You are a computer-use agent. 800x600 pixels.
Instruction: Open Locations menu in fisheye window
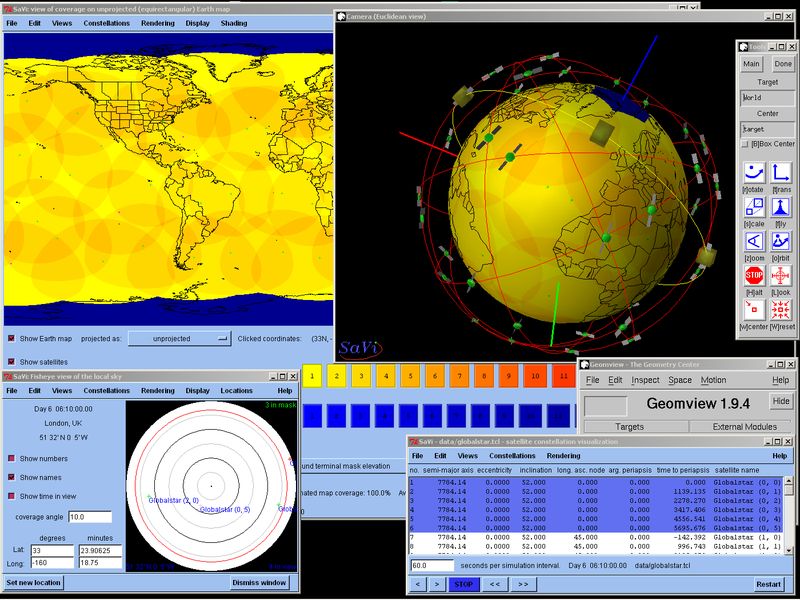pos(236,391)
